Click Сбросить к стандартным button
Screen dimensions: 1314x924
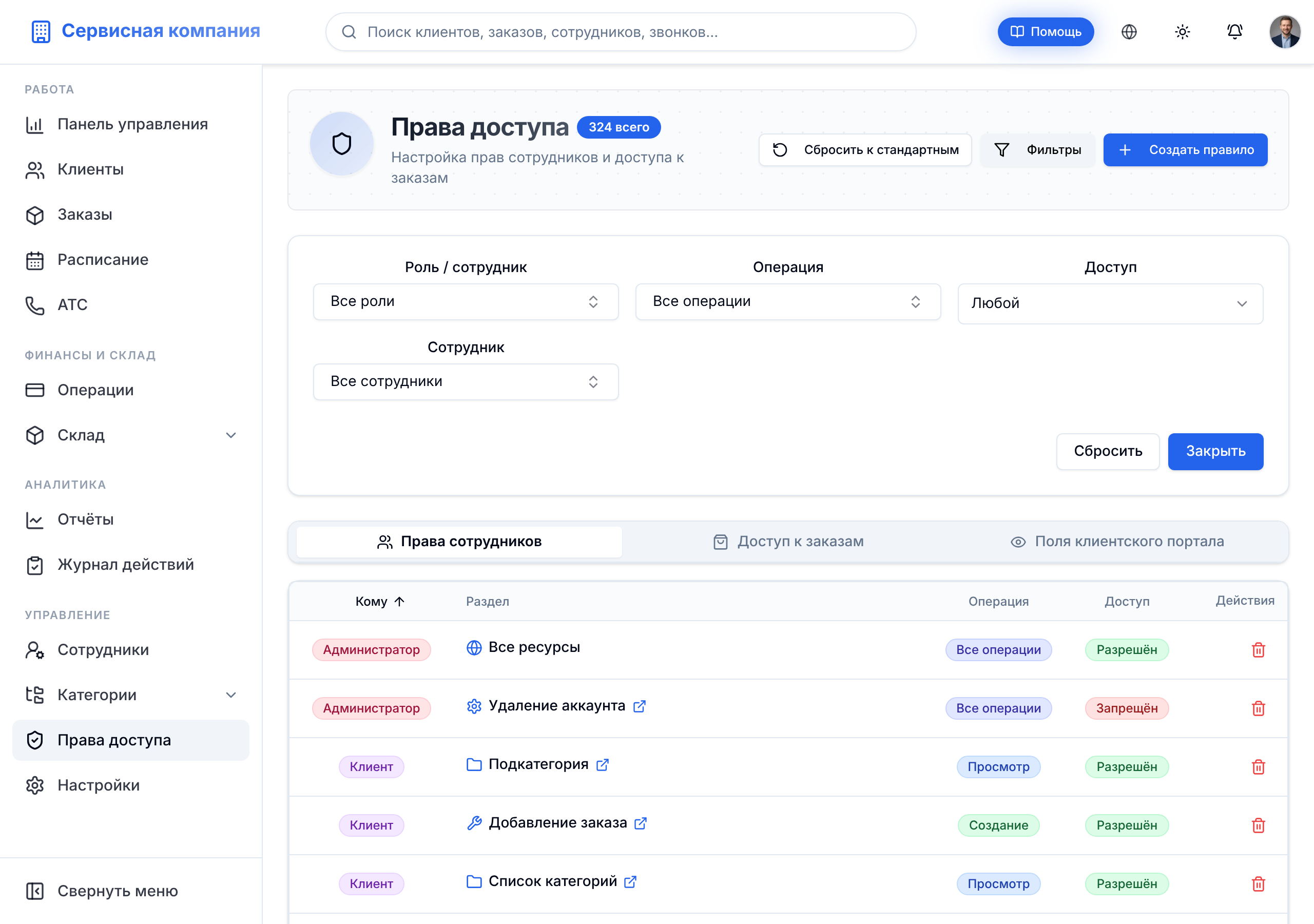click(865, 150)
